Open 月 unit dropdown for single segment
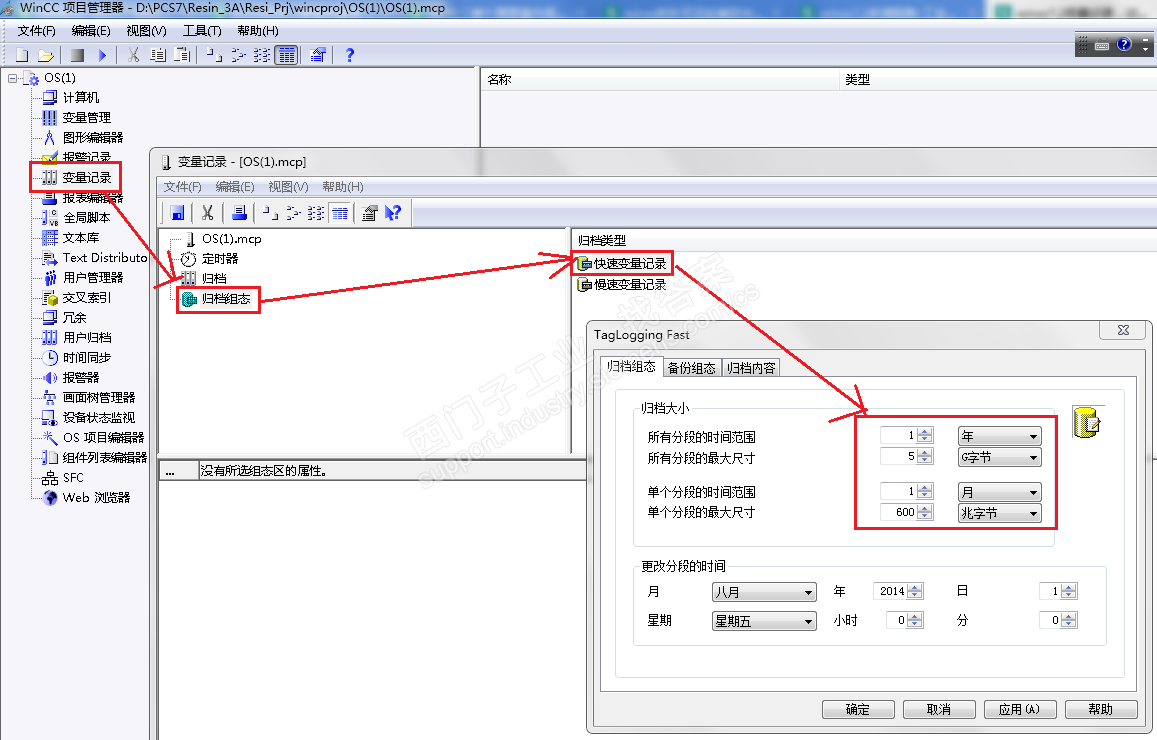 click(999, 492)
